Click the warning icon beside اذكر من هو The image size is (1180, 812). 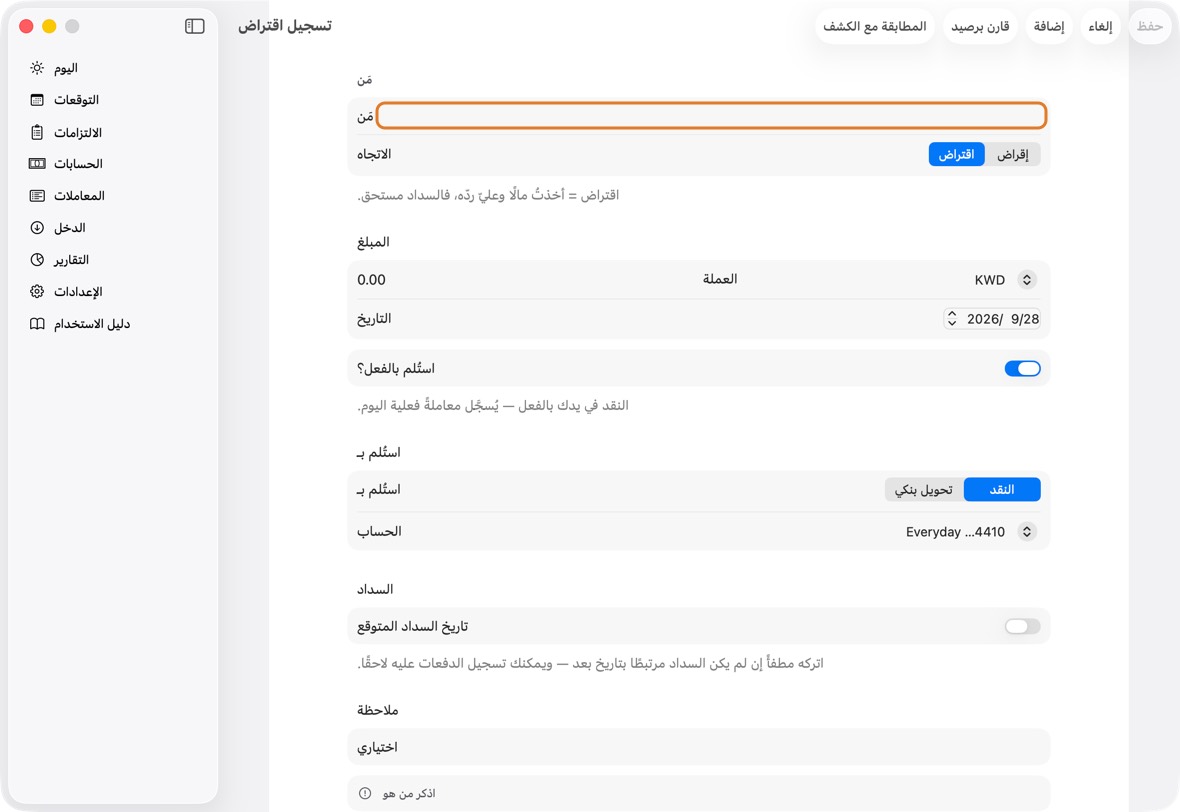tap(365, 793)
